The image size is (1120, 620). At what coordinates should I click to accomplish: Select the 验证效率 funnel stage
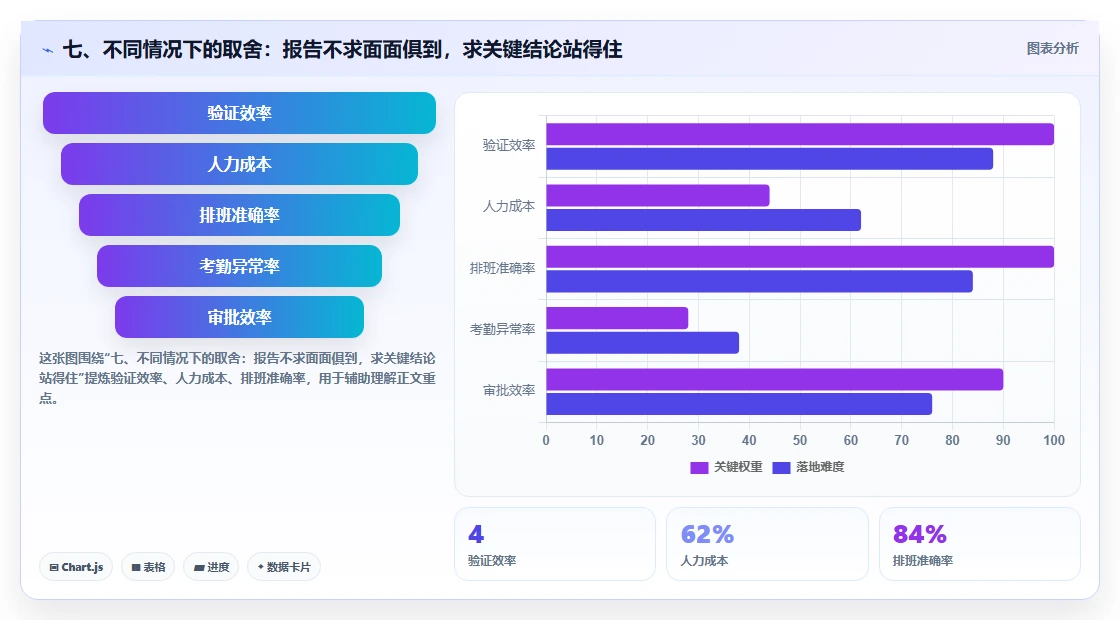pyautogui.click(x=239, y=113)
